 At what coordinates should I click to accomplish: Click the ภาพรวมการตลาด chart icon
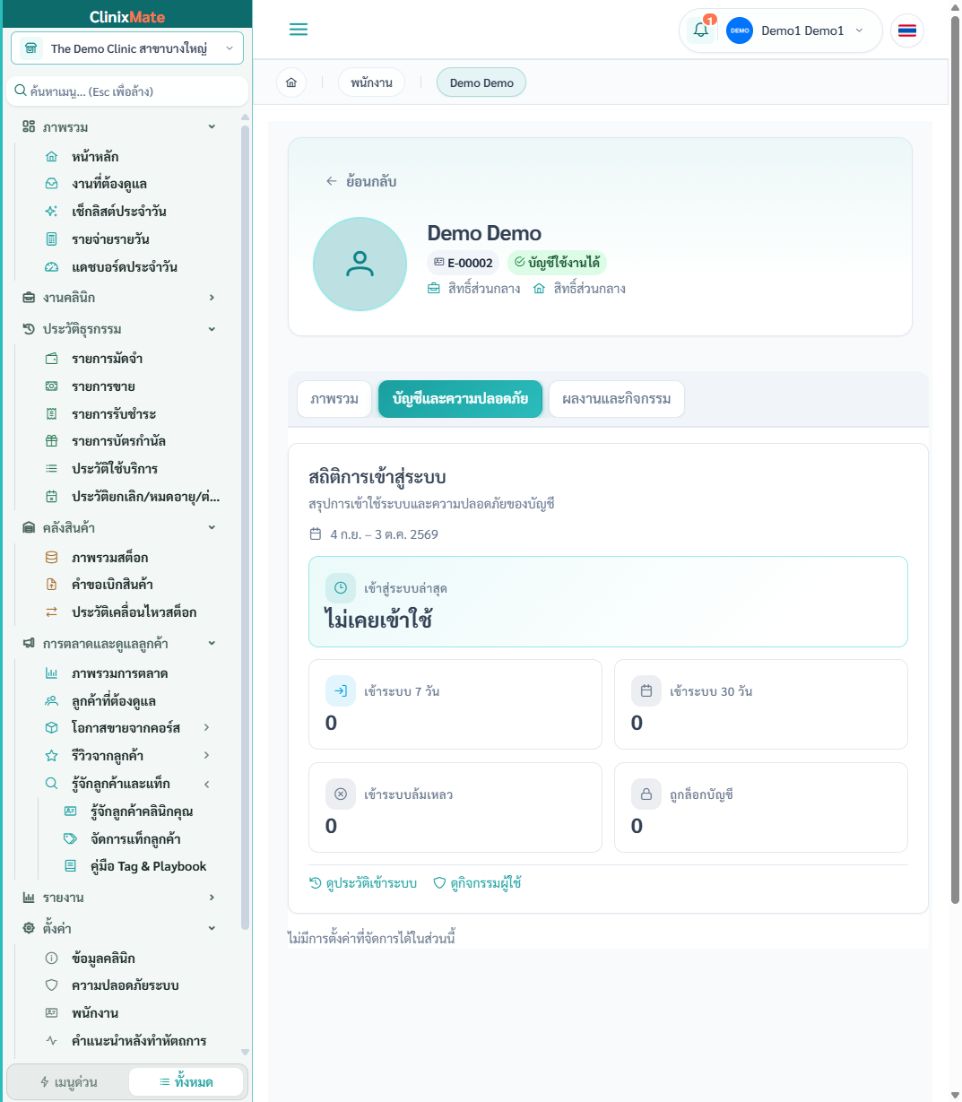(x=51, y=673)
